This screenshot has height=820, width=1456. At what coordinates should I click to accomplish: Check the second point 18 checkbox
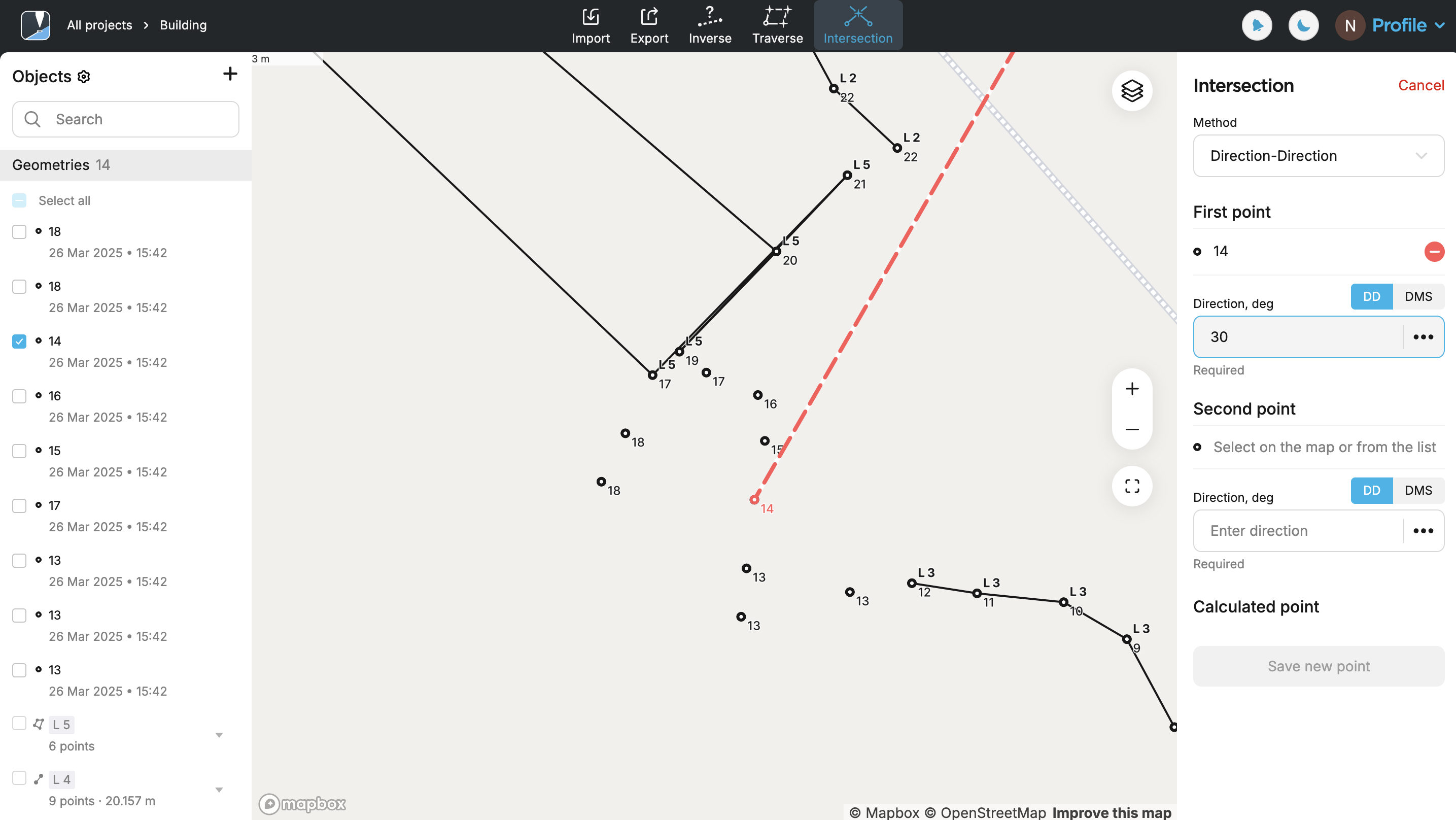[19, 286]
